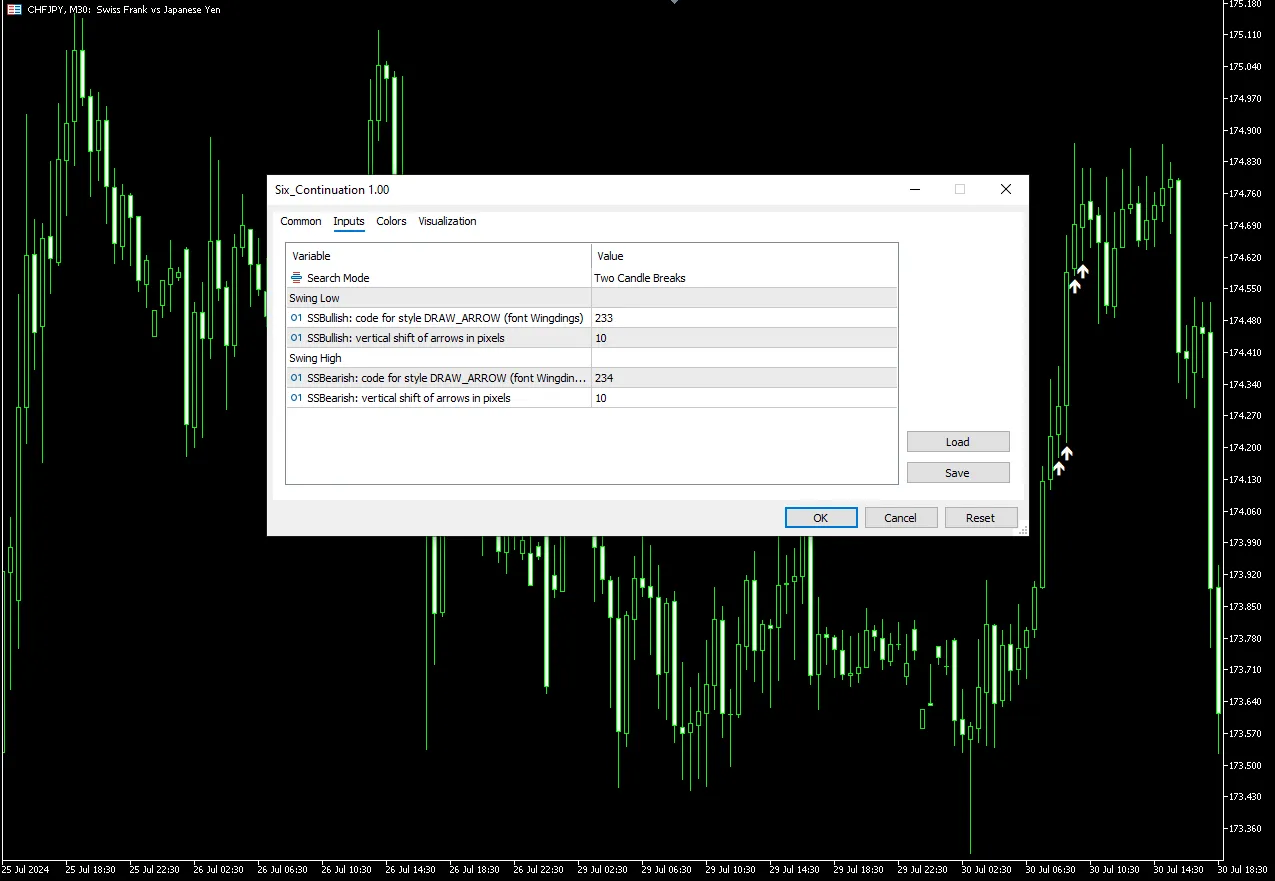Click the integer icon beside SSBearish arrow code
The height and width of the screenshot is (881, 1275).
[x=296, y=378]
